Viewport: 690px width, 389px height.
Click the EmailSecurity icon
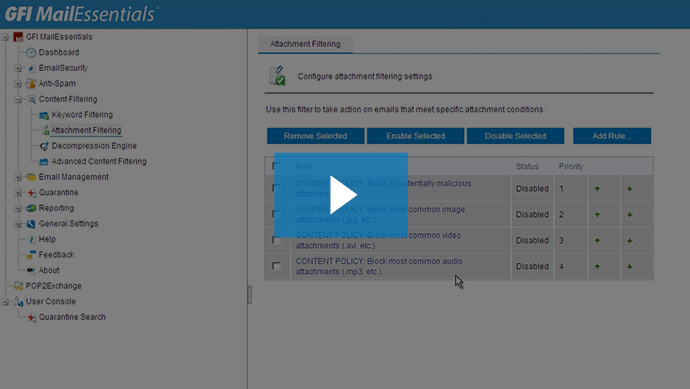pos(31,68)
